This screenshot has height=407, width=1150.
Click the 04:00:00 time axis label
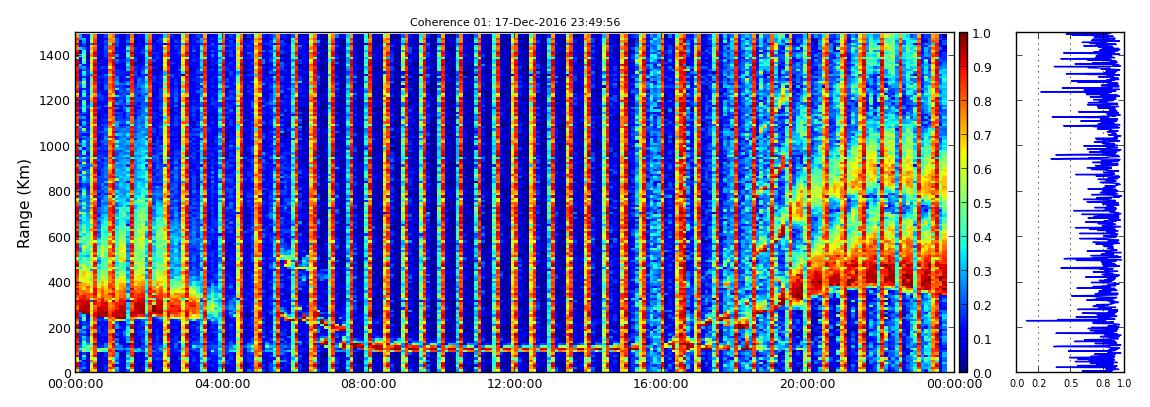tap(221, 384)
